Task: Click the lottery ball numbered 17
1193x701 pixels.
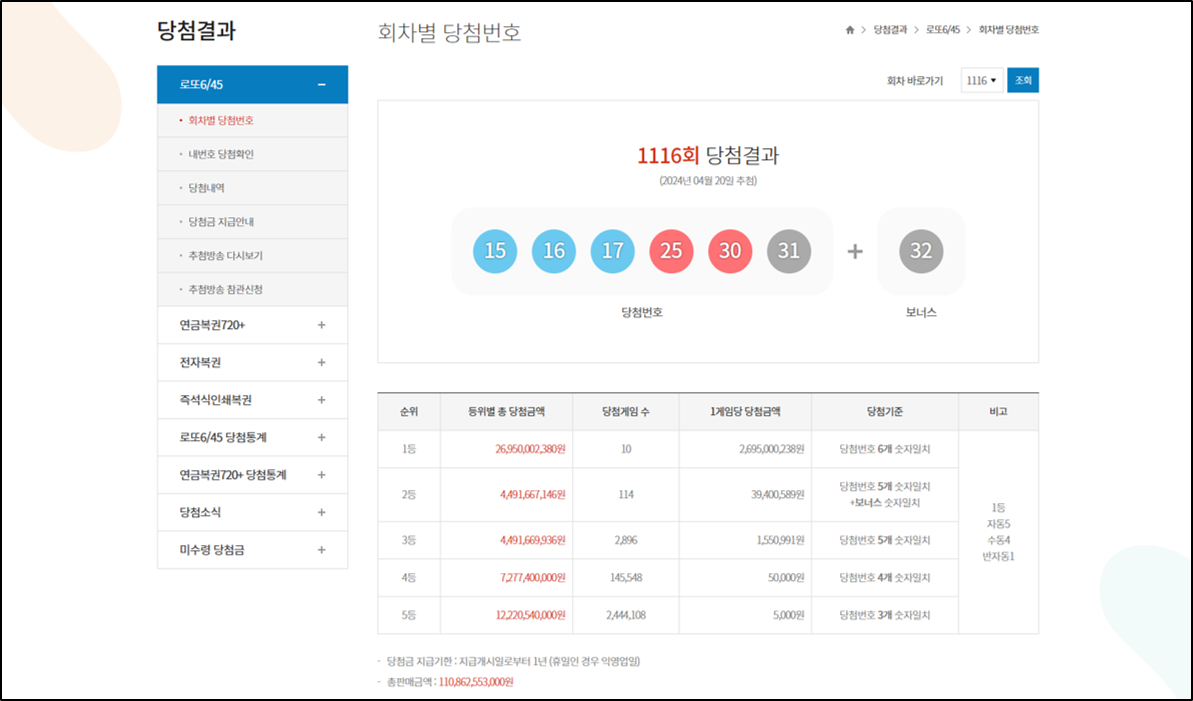Action: tap(612, 251)
